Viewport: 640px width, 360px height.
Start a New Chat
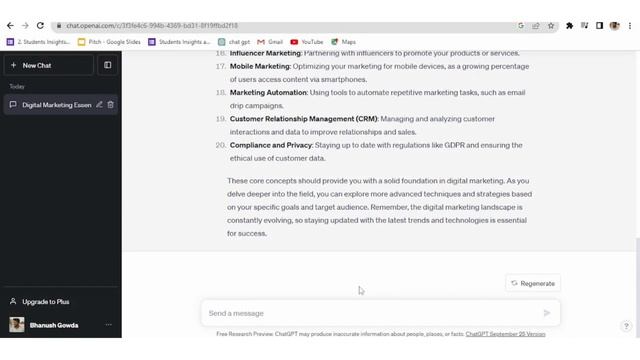(x=49, y=65)
